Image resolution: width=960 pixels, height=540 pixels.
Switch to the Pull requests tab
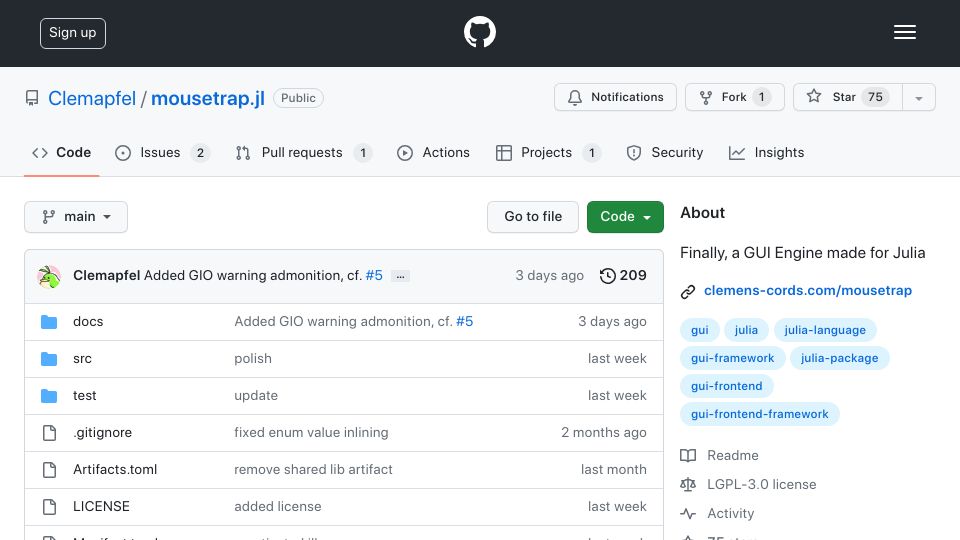point(304,152)
